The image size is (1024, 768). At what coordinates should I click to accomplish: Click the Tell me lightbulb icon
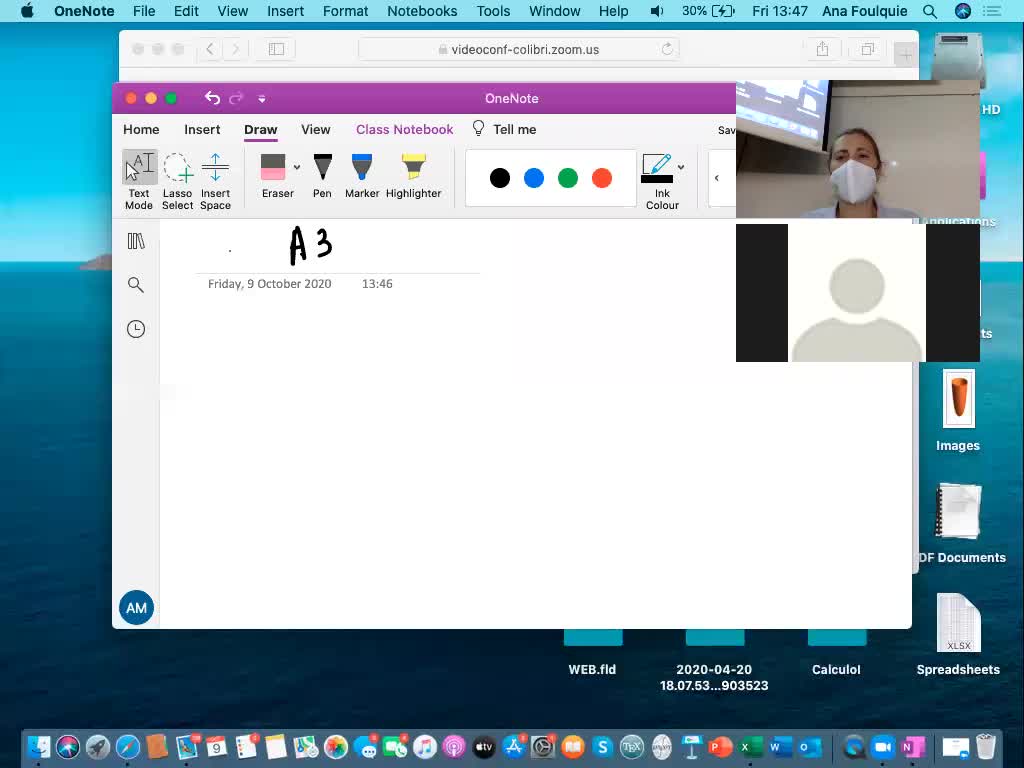click(479, 129)
